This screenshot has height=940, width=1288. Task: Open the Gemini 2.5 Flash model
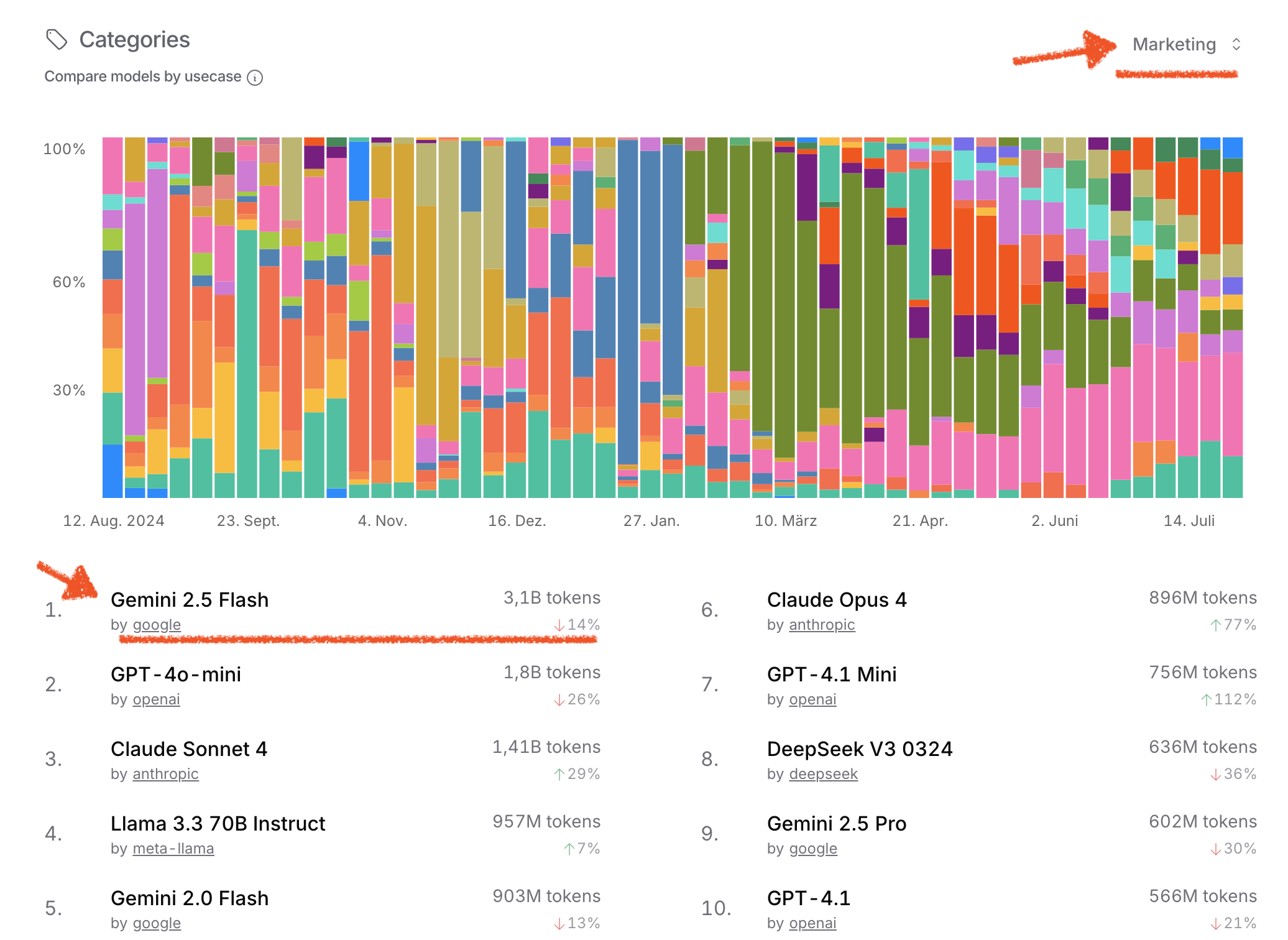190,600
